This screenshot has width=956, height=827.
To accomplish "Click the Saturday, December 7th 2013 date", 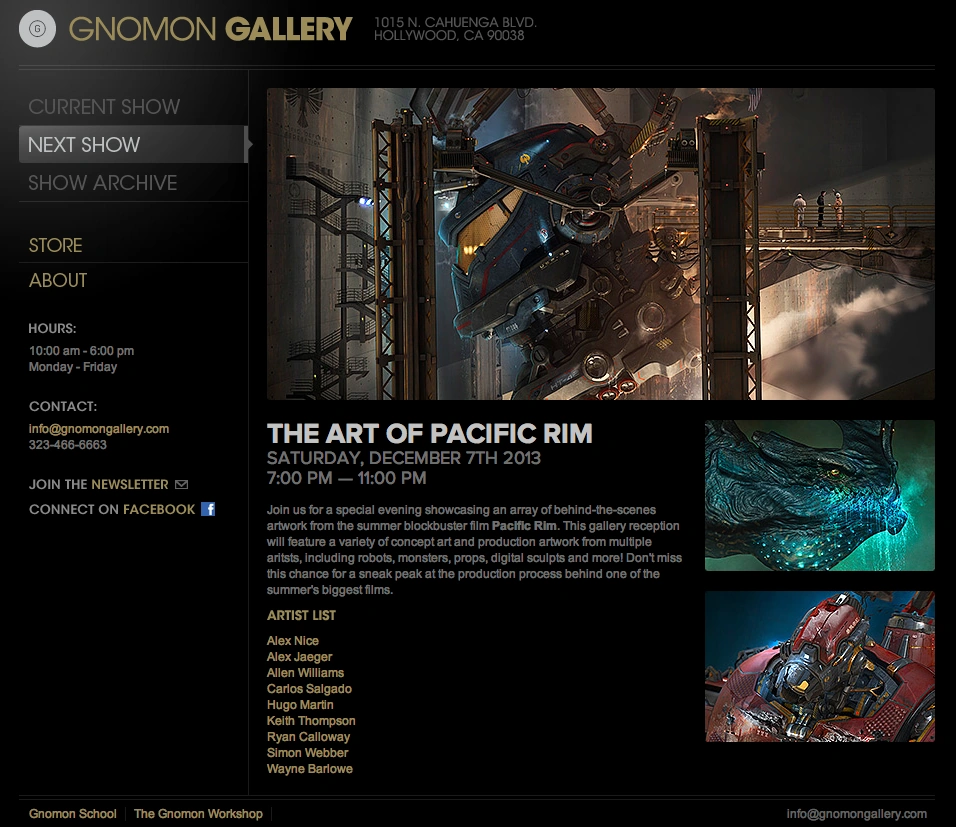I will (x=404, y=458).
